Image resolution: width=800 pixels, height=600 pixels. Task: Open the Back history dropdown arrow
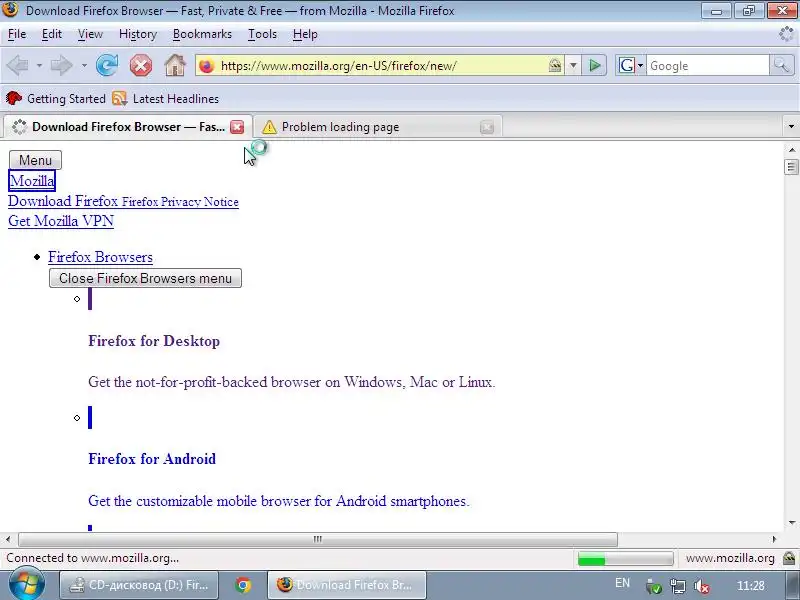[x=39, y=66]
